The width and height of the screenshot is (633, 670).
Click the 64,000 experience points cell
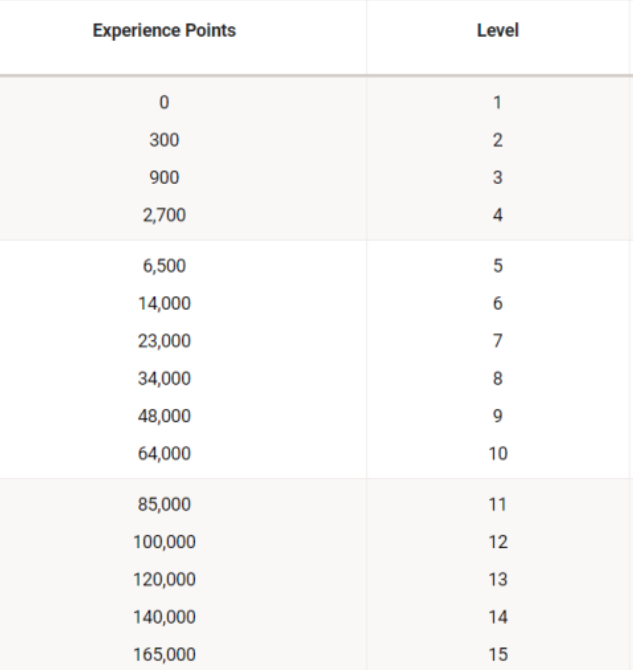[x=164, y=454]
